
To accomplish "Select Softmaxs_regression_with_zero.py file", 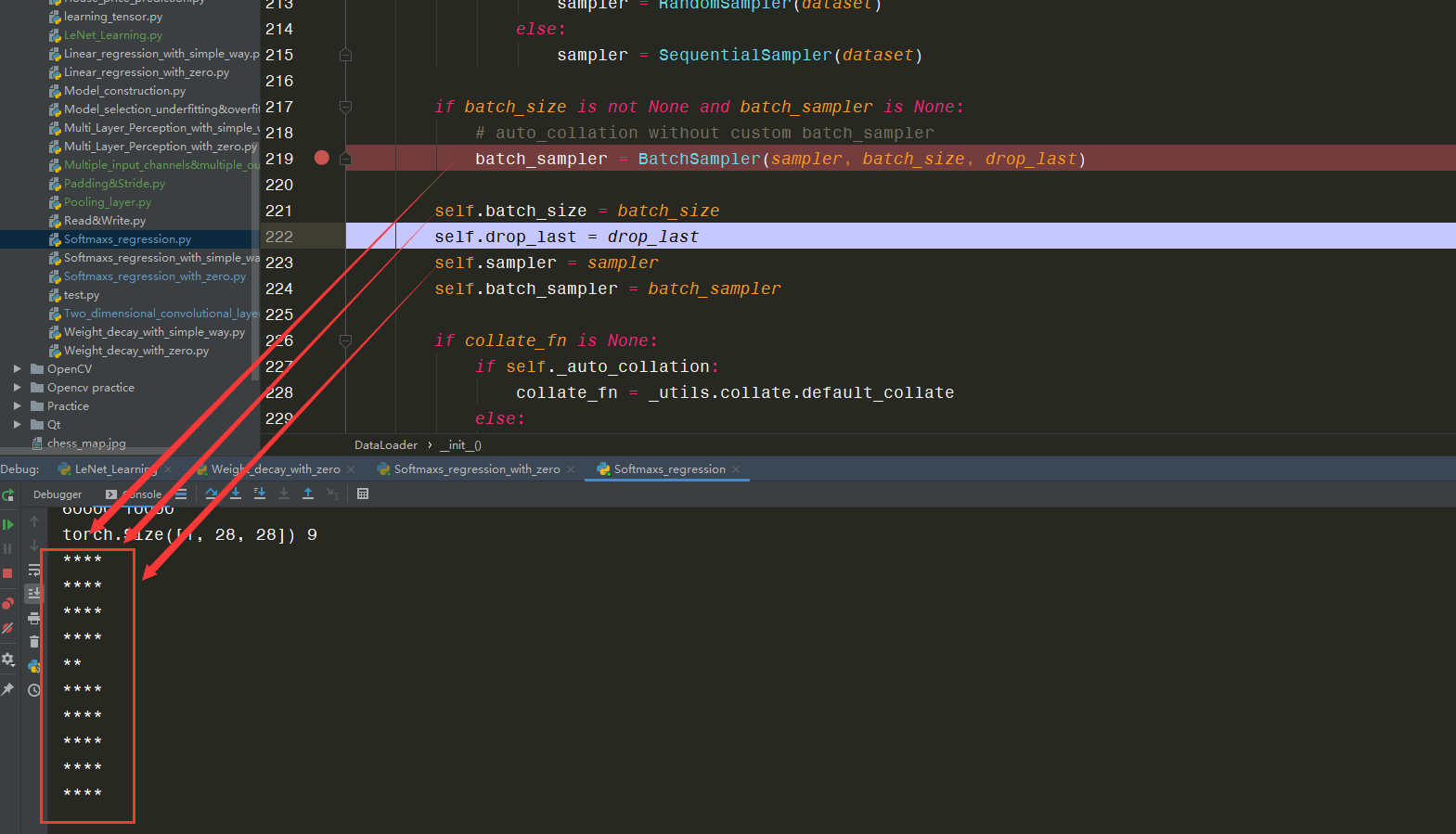I will point(155,276).
